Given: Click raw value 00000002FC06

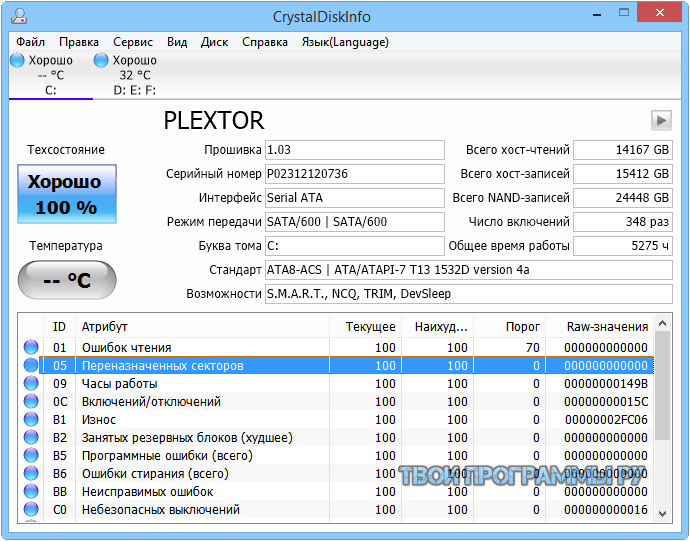Looking at the screenshot, I should click(606, 420).
